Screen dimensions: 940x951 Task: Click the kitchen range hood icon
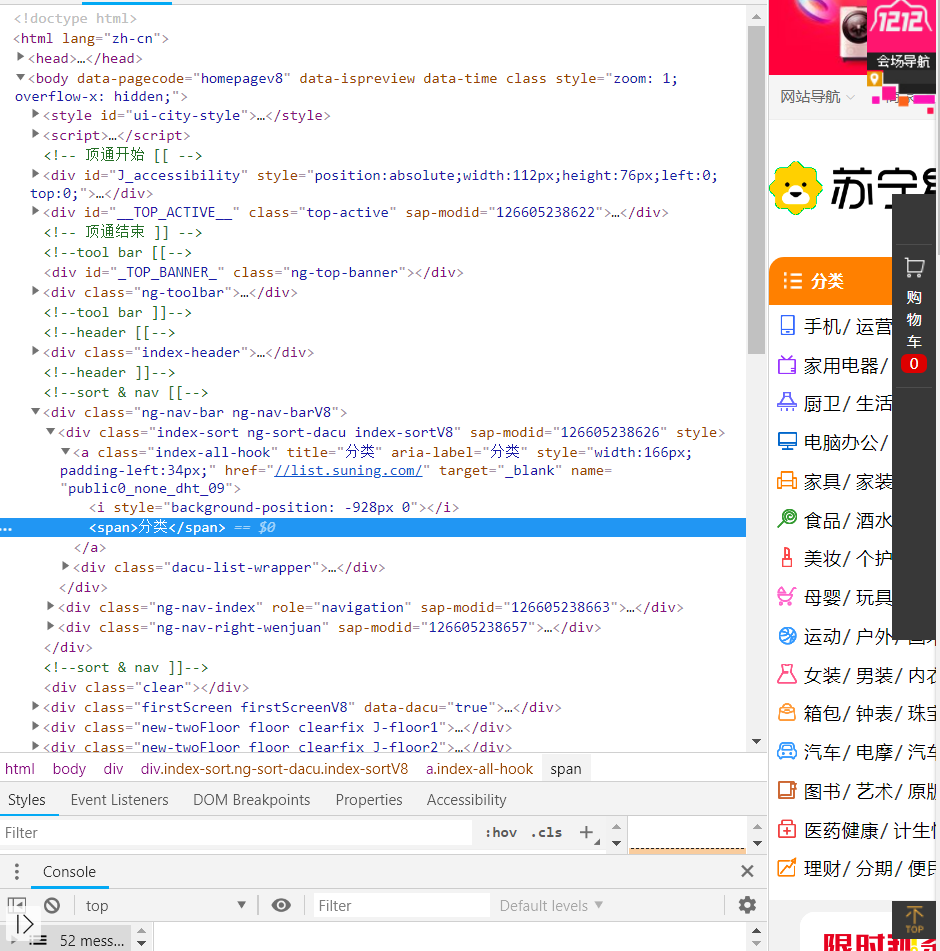click(x=787, y=402)
